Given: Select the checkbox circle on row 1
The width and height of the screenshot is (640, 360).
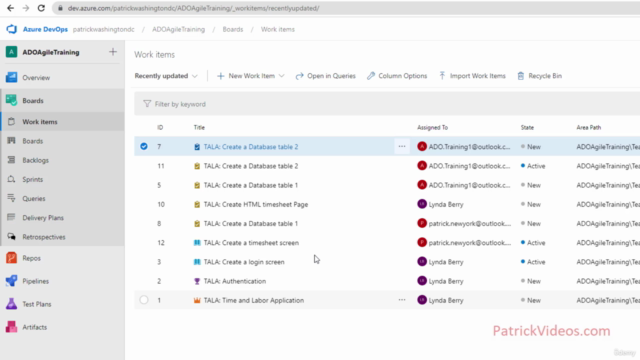Looking at the screenshot, I should (144, 300).
